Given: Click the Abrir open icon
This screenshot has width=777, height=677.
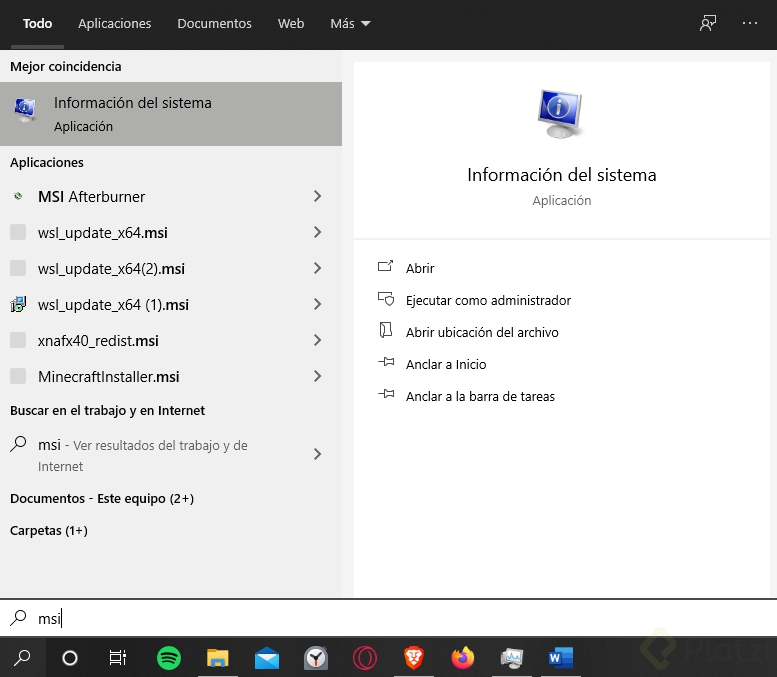Looking at the screenshot, I should click(386, 267).
